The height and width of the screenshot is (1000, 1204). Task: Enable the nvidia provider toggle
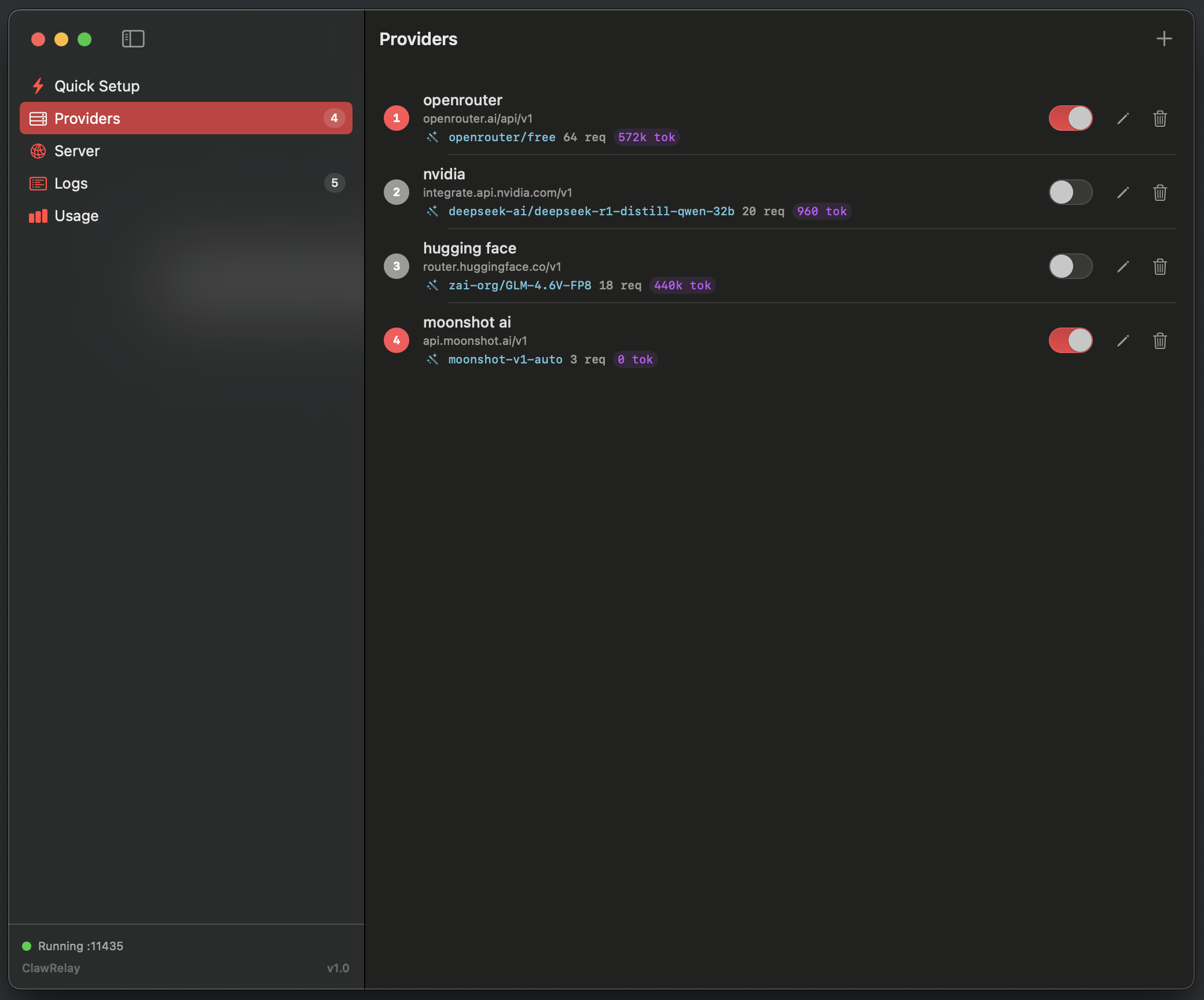[x=1070, y=192]
